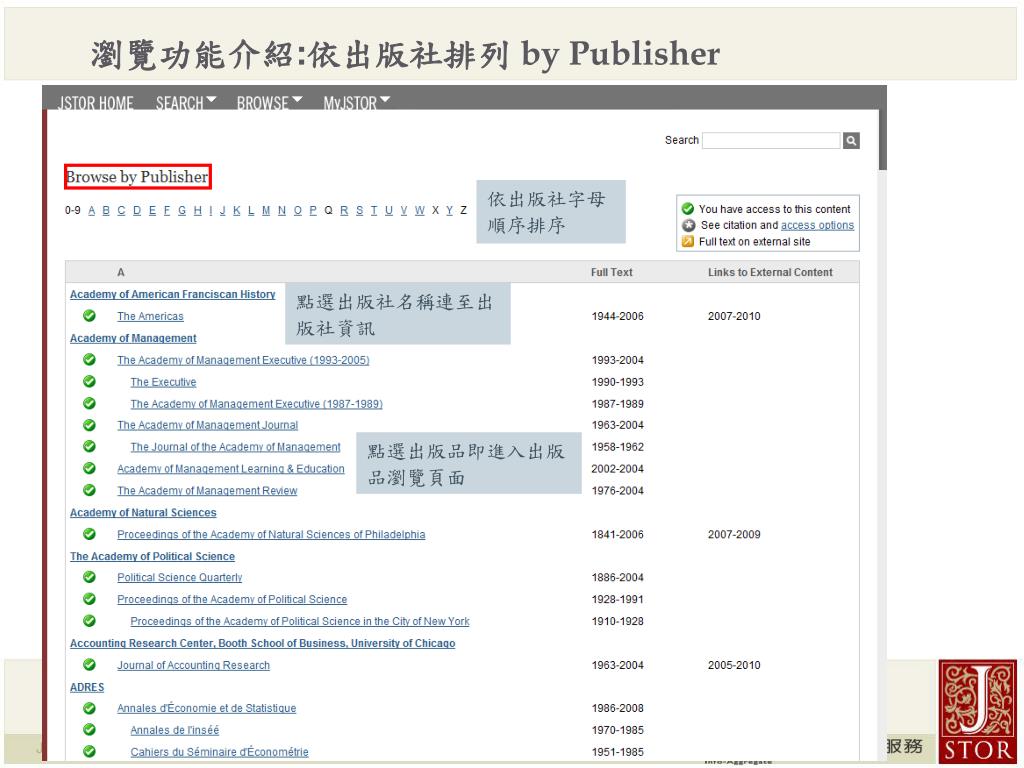This screenshot has width=1024, height=768.
Task: Jump to publishers starting with A
Action: point(91,210)
